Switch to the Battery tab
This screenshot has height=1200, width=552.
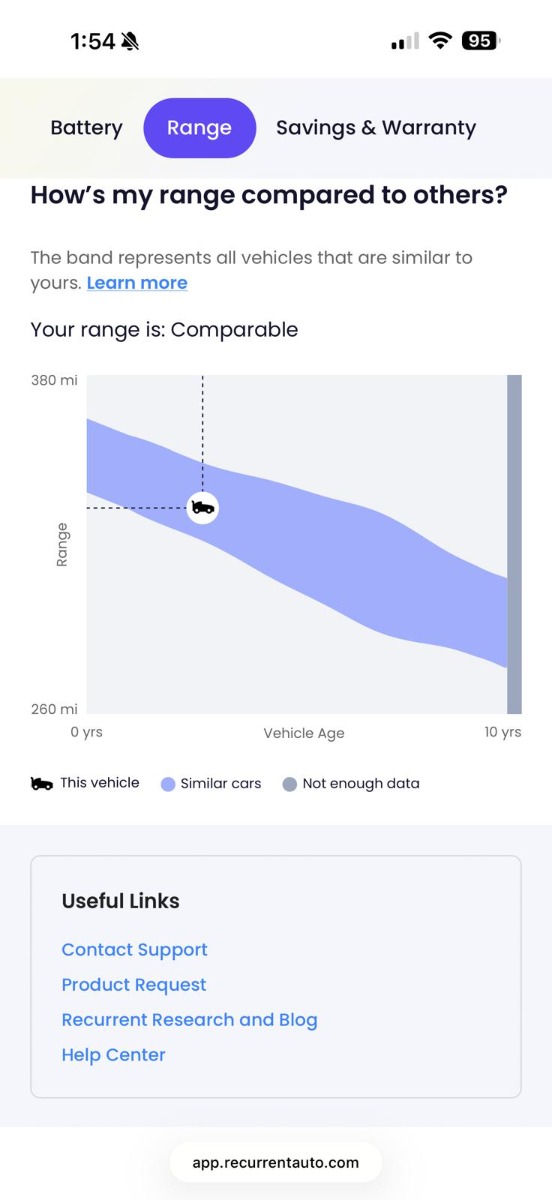pyautogui.click(x=87, y=128)
